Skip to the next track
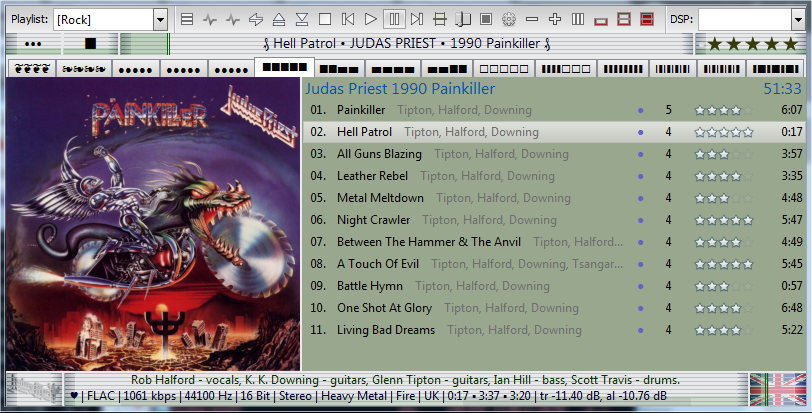The height and width of the screenshot is (413, 812). tap(417, 19)
